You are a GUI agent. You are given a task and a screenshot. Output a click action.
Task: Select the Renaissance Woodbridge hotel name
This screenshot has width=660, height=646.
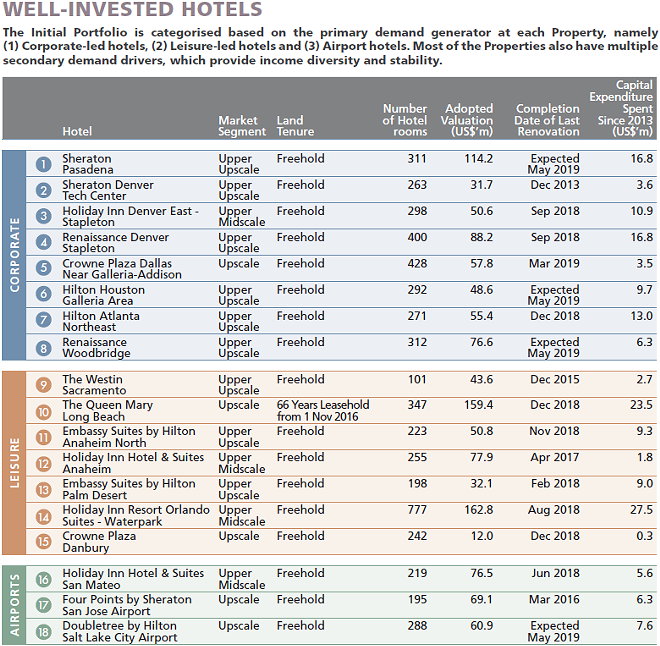tap(96, 347)
